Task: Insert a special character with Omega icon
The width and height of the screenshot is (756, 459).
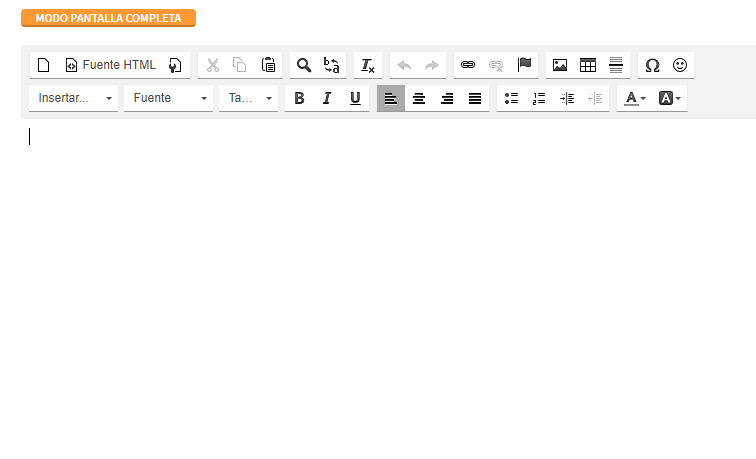Action: tap(652, 65)
